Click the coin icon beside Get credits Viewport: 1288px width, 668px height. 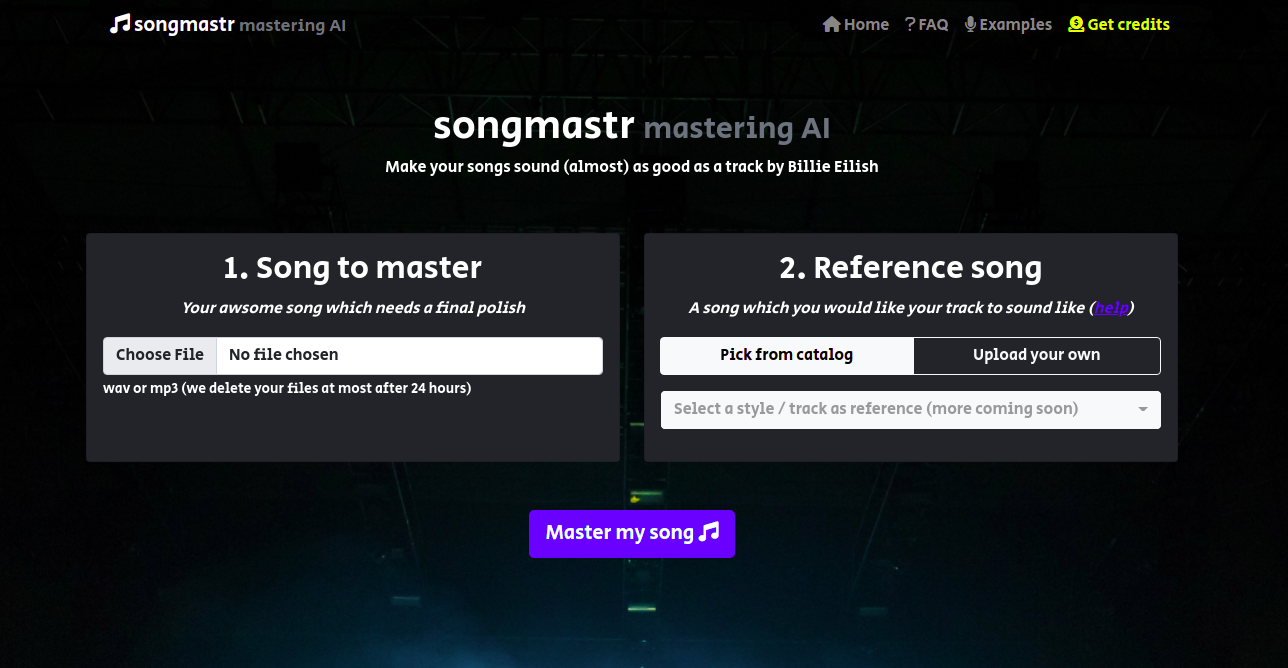1074,24
